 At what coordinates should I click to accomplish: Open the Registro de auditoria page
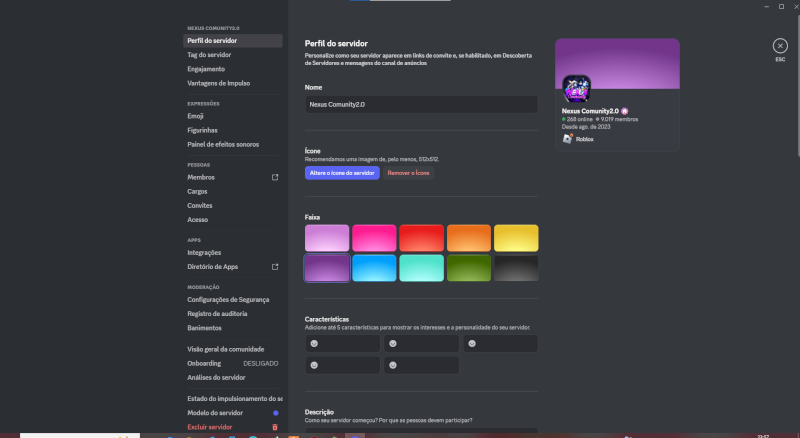(x=217, y=313)
